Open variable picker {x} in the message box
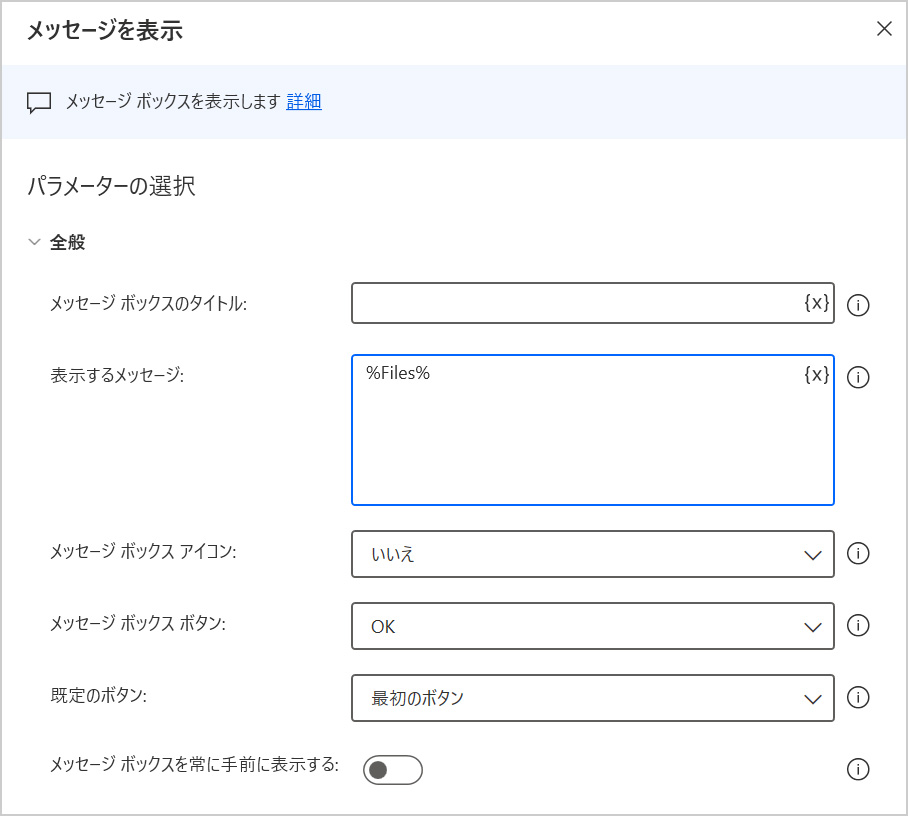908x816 pixels. tap(816, 374)
